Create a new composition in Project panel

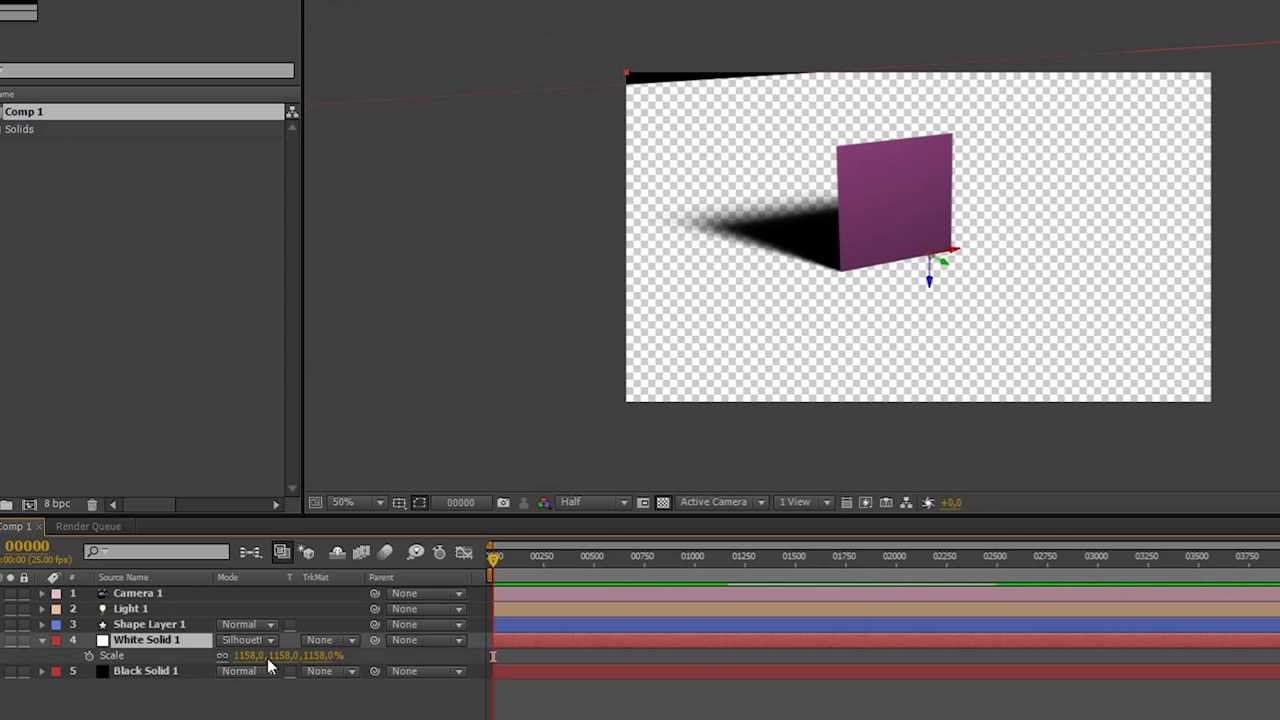pos(29,505)
